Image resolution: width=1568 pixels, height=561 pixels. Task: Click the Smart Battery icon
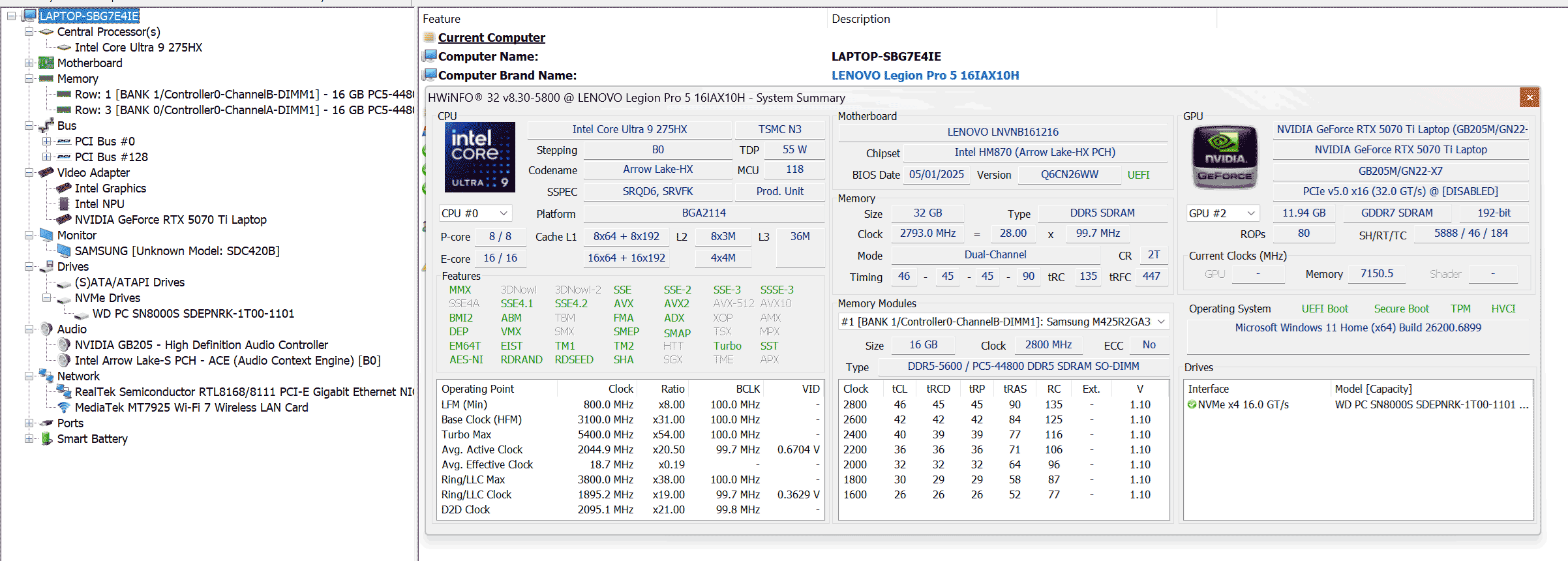point(46,439)
